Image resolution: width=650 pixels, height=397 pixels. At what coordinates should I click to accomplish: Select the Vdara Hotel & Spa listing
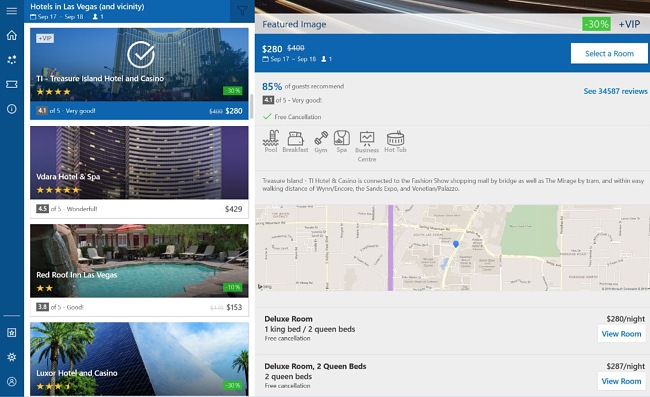pos(139,172)
